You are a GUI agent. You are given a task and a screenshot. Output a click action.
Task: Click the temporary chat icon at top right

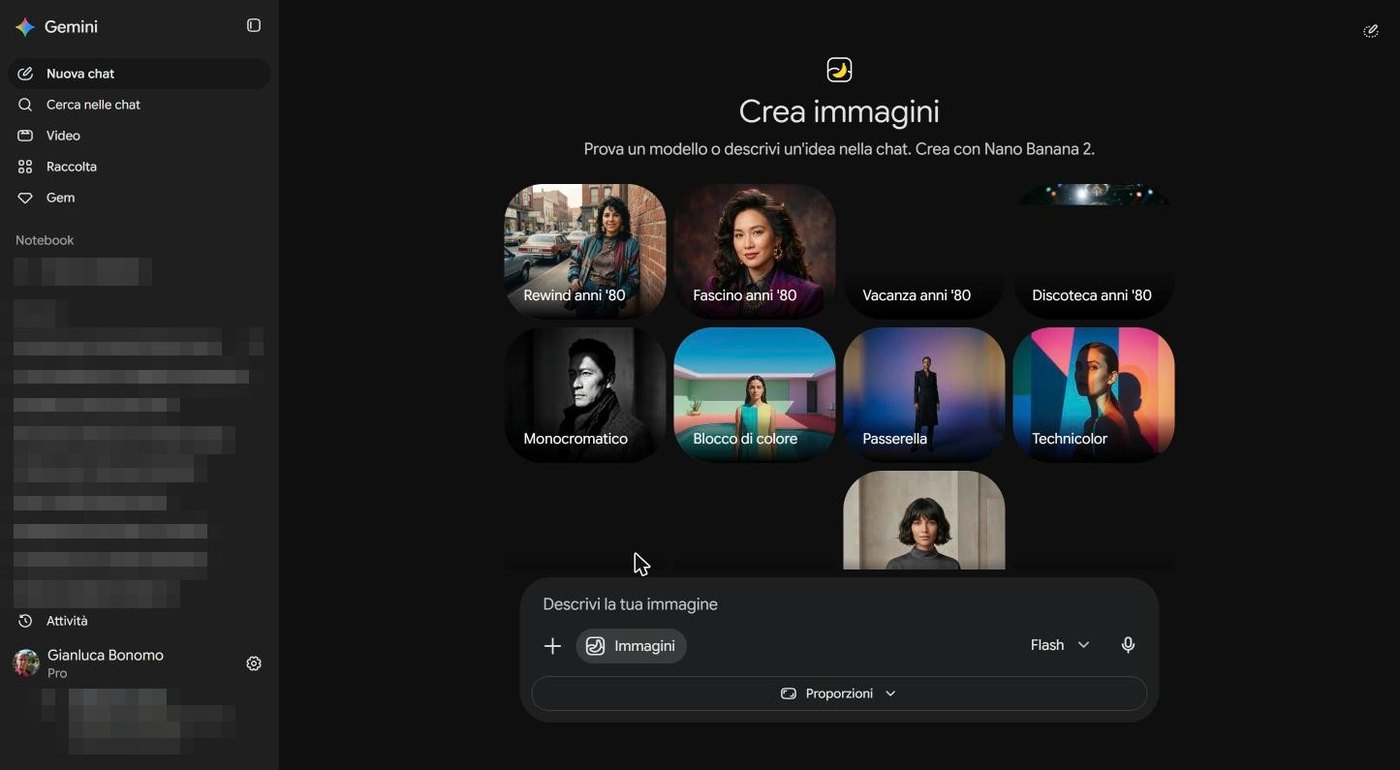pos(1371,31)
